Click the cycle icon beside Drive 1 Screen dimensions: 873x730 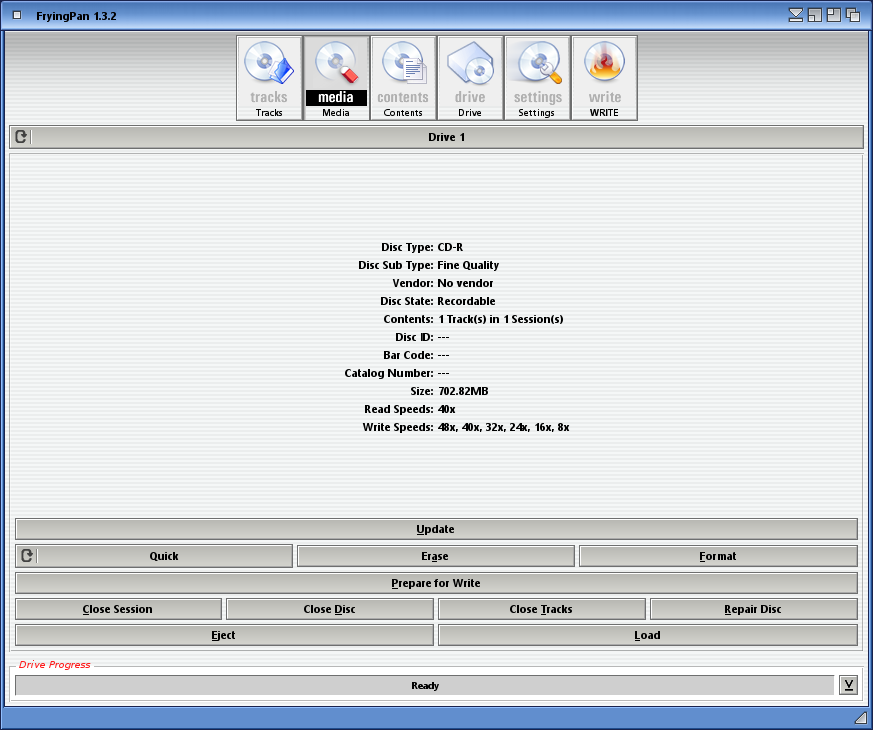[21, 137]
